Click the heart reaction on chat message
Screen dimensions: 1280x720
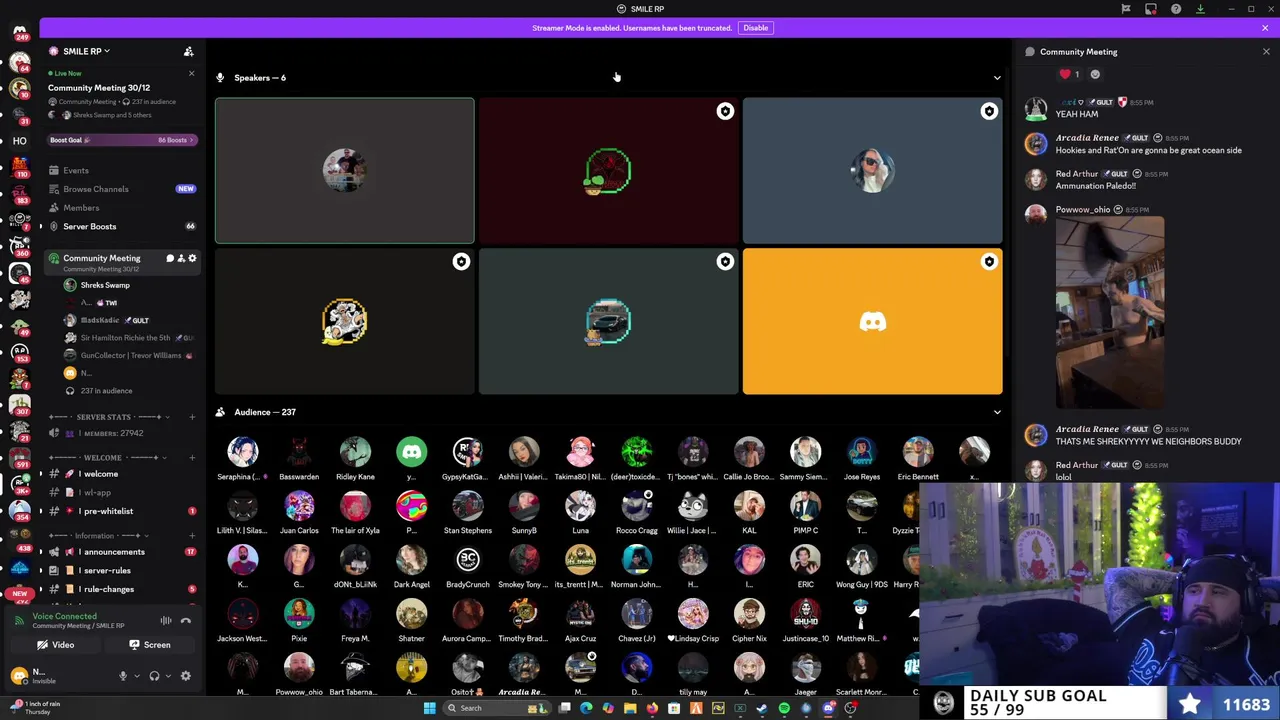coord(1069,74)
